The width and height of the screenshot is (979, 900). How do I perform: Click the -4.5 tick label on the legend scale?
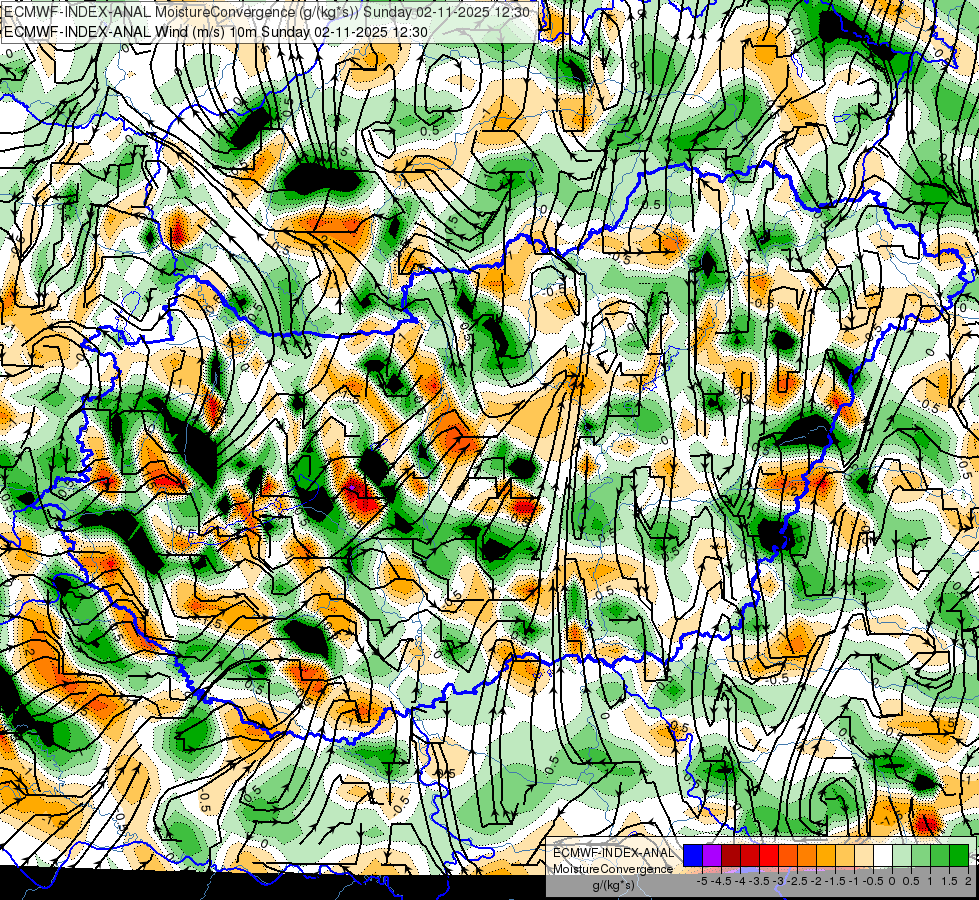click(x=721, y=881)
